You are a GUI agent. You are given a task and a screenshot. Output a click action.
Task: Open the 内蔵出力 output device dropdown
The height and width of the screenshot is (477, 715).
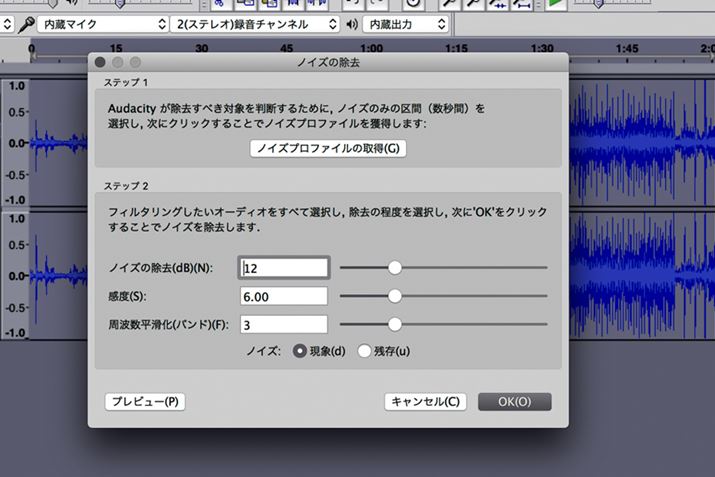(x=405, y=23)
